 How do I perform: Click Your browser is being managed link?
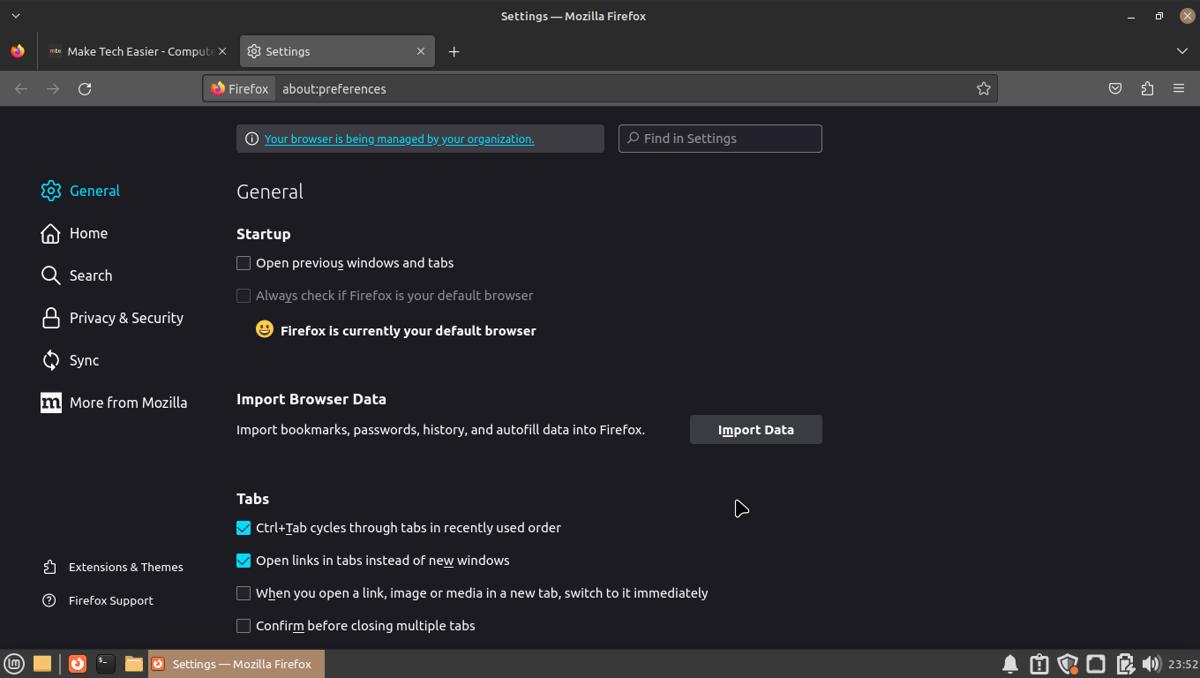tap(398, 138)
